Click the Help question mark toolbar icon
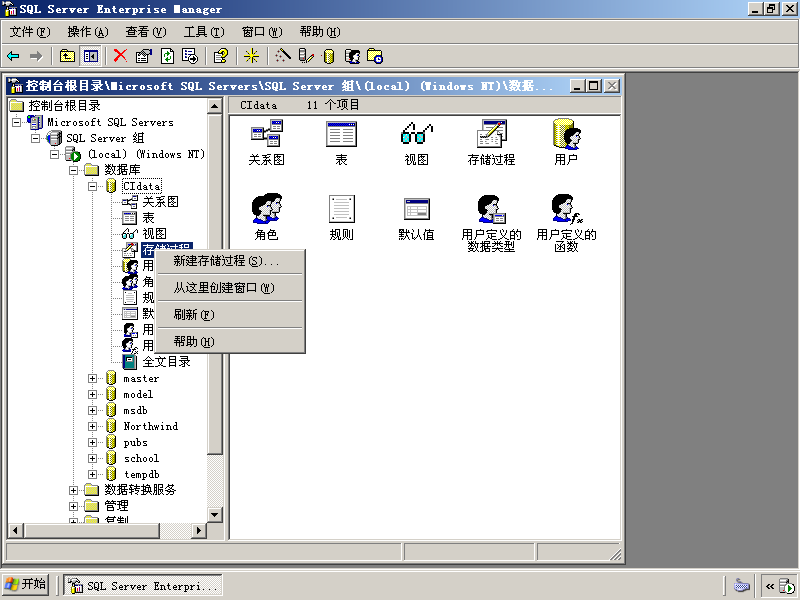The height and width of the screenshot is (600, 800). pos(221,56)
